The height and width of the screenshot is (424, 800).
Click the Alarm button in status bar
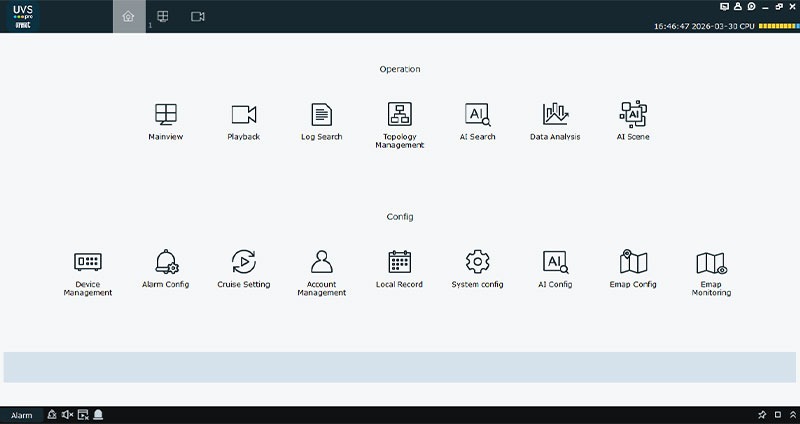click(x=21, y=415)
